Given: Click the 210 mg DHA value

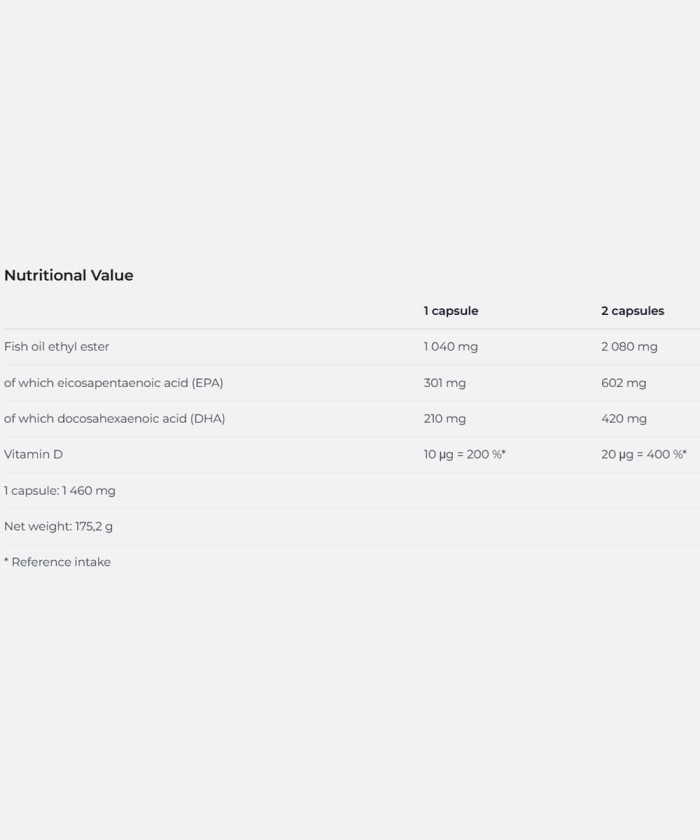Looking at the screenshot, I should tap(445, 419).
